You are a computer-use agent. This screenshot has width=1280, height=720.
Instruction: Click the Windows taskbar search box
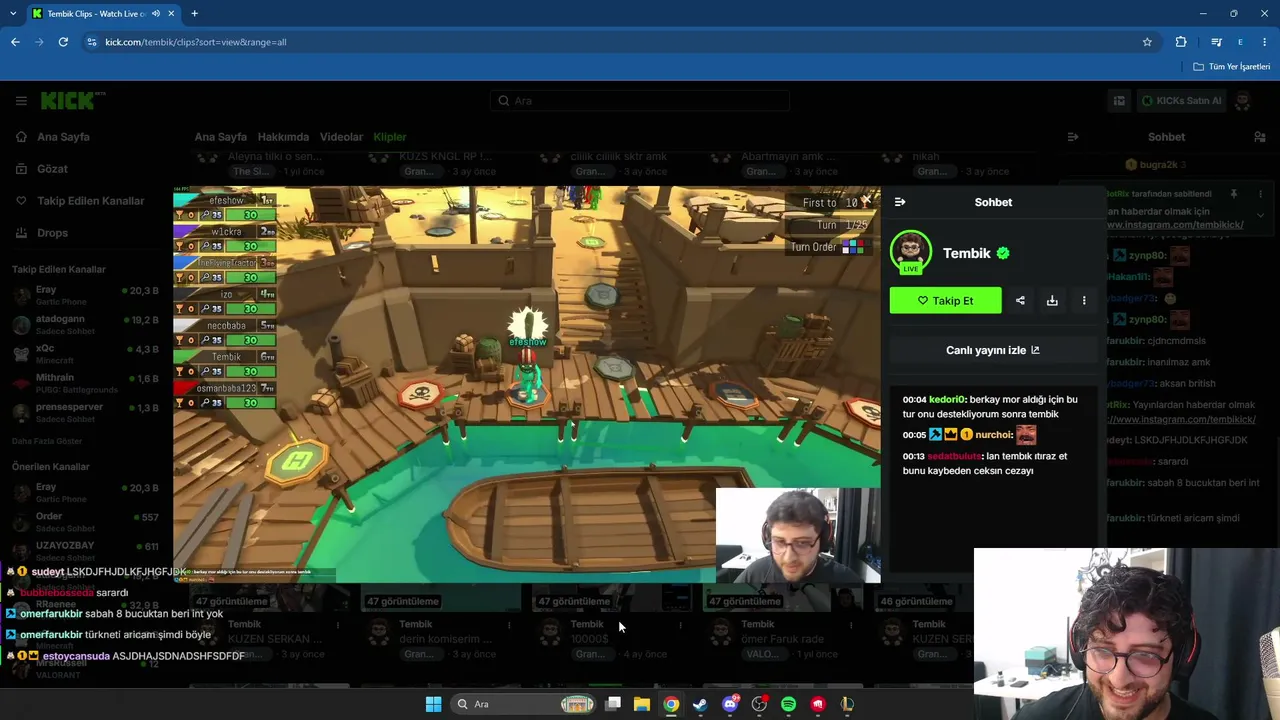[x=524, y=704]
